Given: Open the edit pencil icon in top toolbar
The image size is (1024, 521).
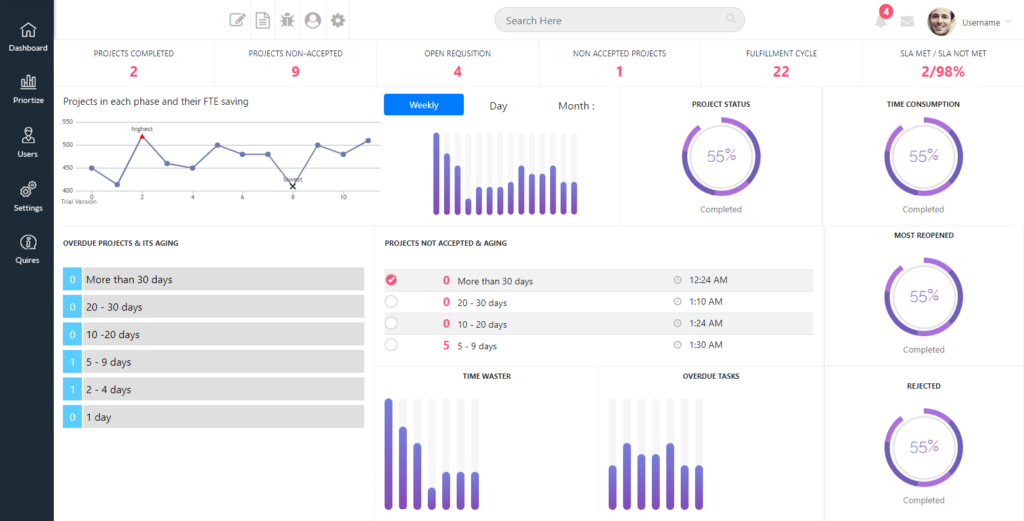Looking at the screenshot, I should (x=237, y=20).
